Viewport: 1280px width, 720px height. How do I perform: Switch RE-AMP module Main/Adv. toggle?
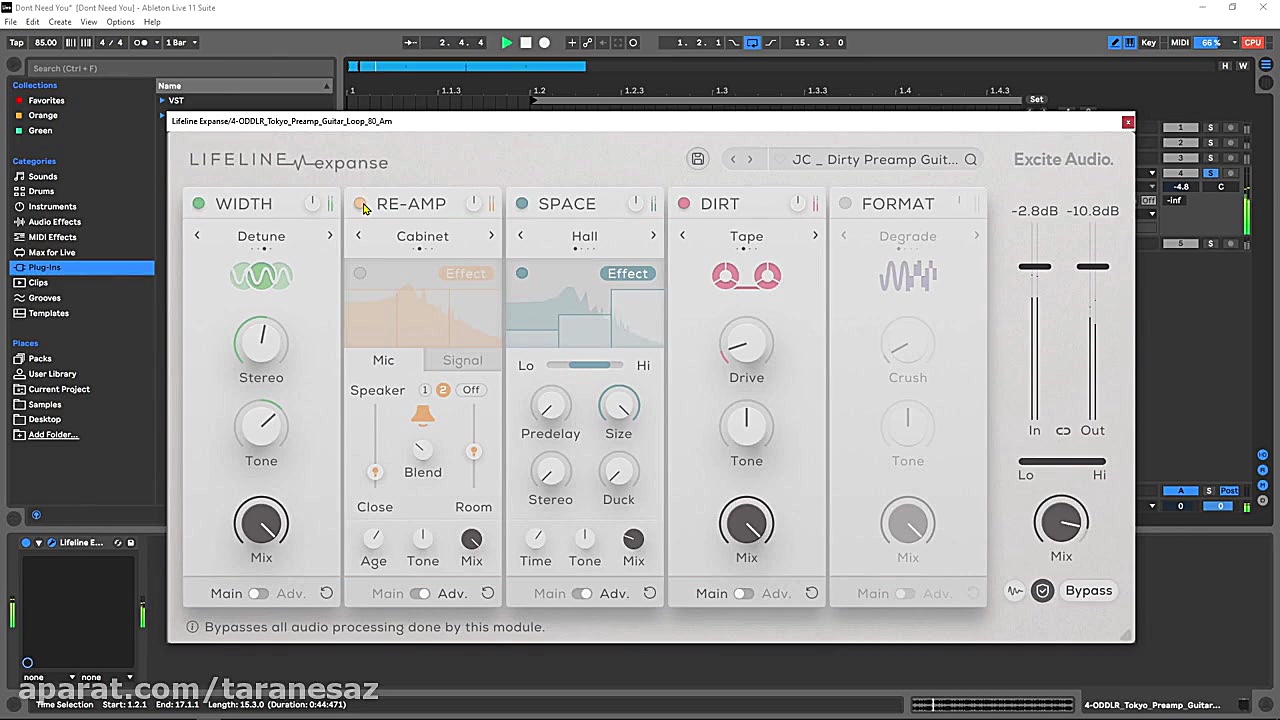point(420,594)
